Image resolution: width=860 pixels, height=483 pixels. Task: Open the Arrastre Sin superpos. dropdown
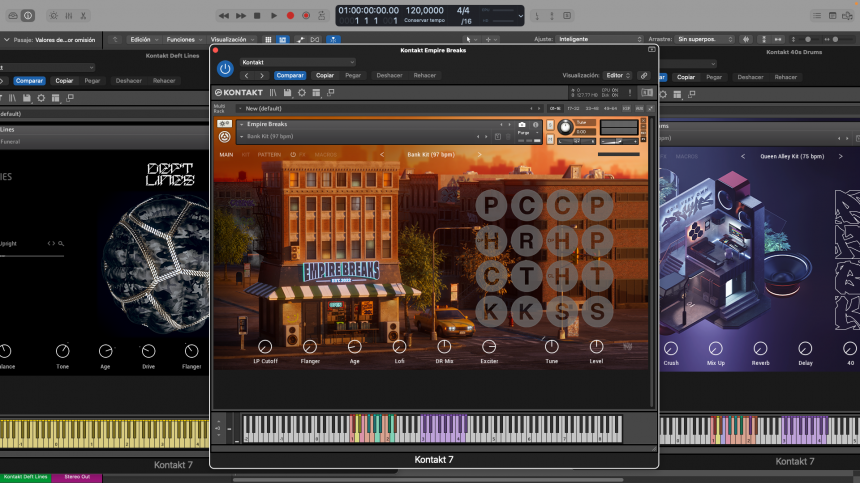[x=705, y=39]
